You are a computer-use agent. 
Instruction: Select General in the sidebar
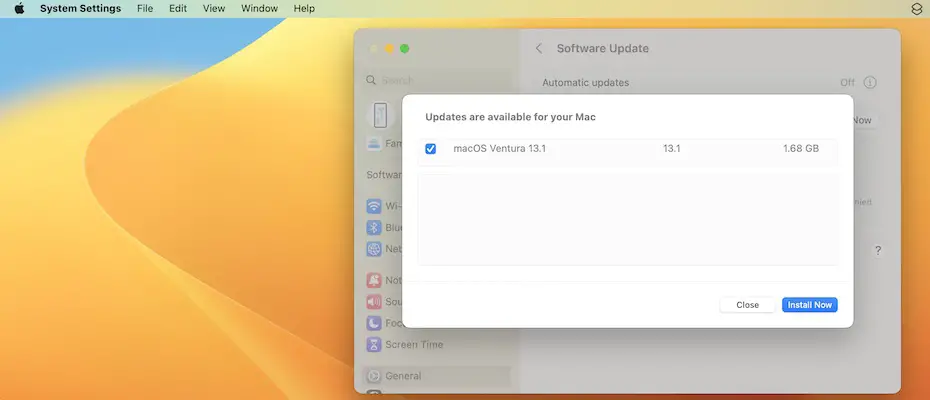pos(437,376)
